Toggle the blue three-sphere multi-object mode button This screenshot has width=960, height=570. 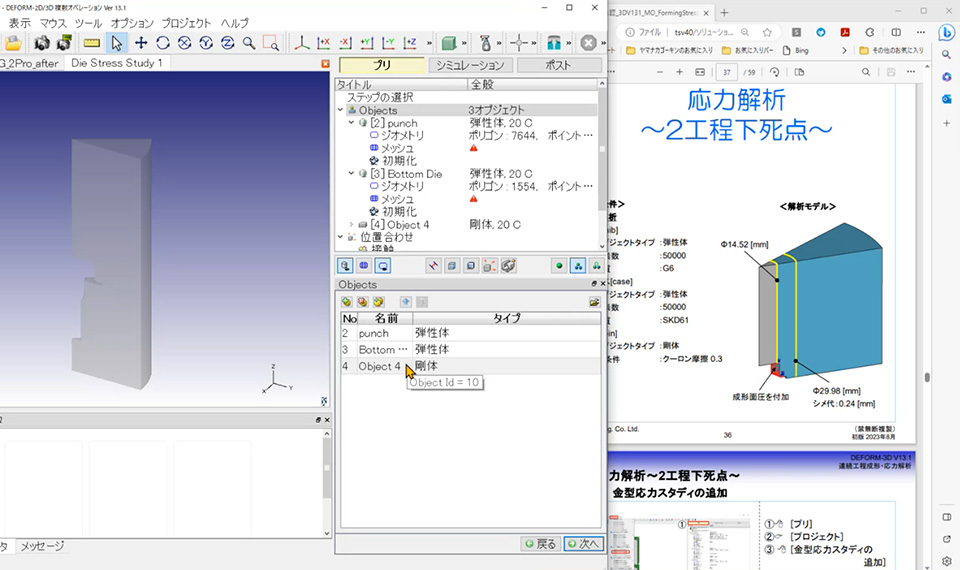(577, 266)
